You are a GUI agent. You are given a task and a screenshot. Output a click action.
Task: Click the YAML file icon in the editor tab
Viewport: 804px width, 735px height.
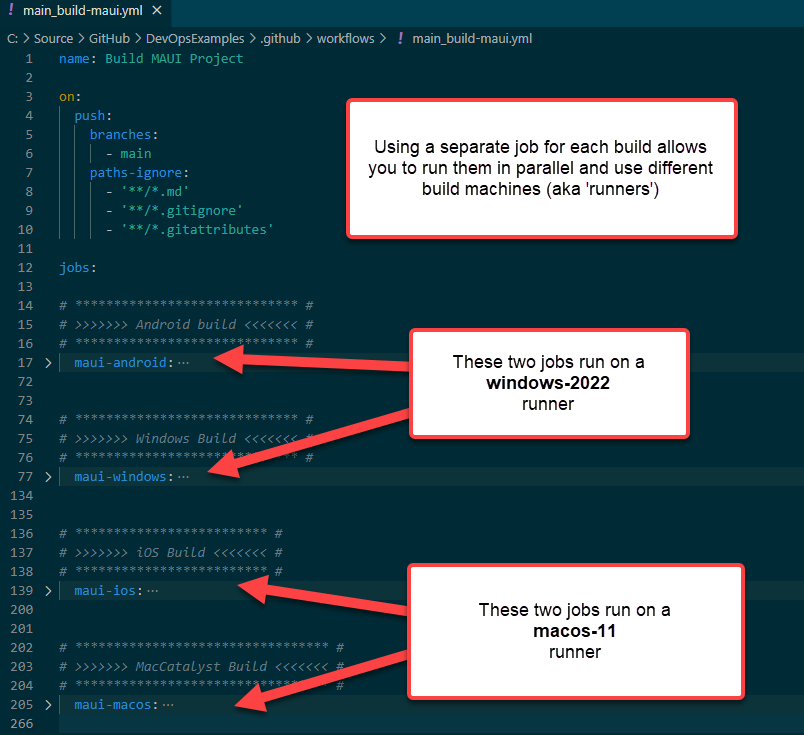pyautogui.click(x=11, y=12)
